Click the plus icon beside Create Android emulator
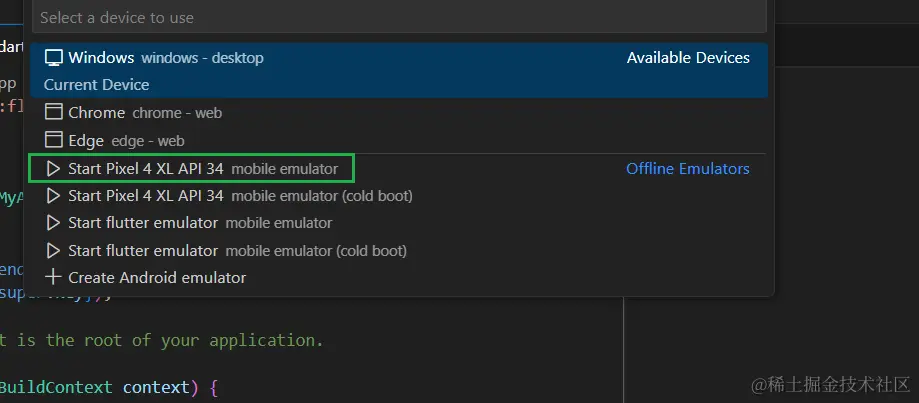The image size is (919, 403). point(53,277)
